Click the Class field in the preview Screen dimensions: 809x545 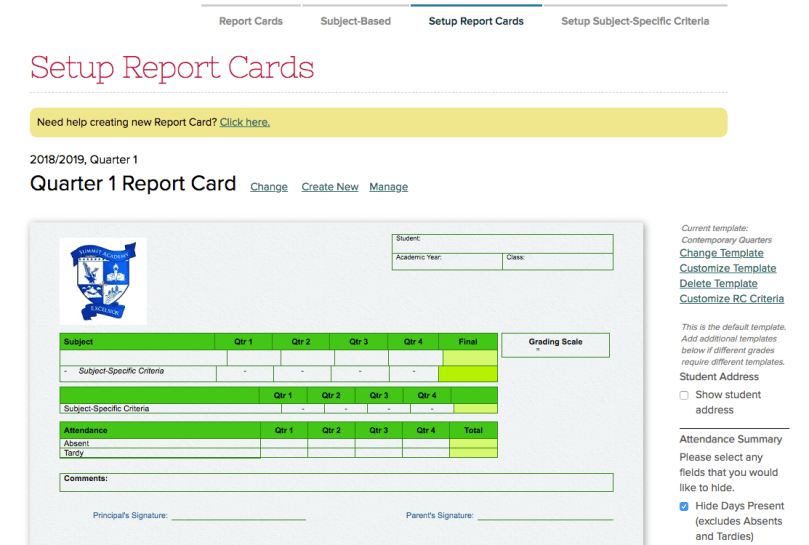tap(558, 261)
